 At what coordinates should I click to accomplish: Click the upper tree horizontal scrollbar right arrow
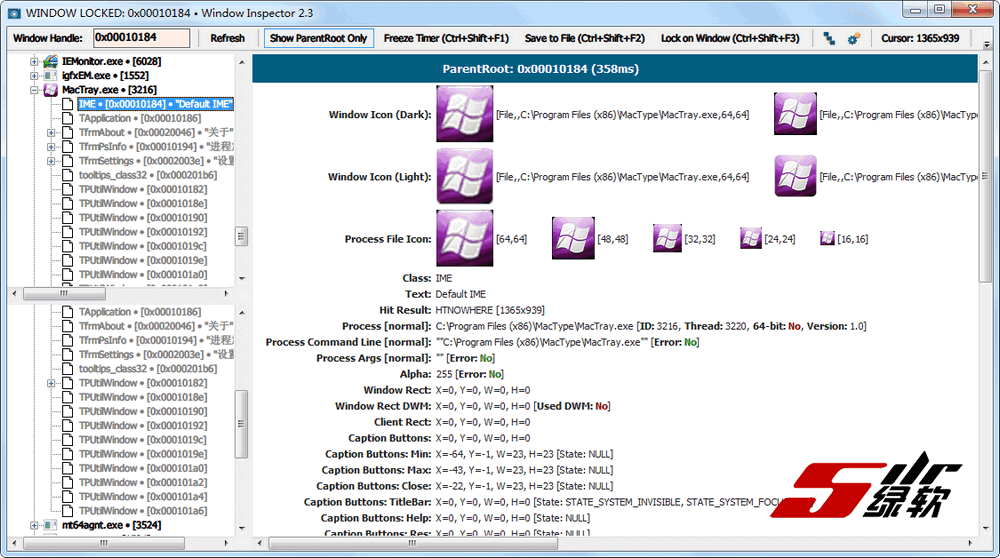(226, 293)
